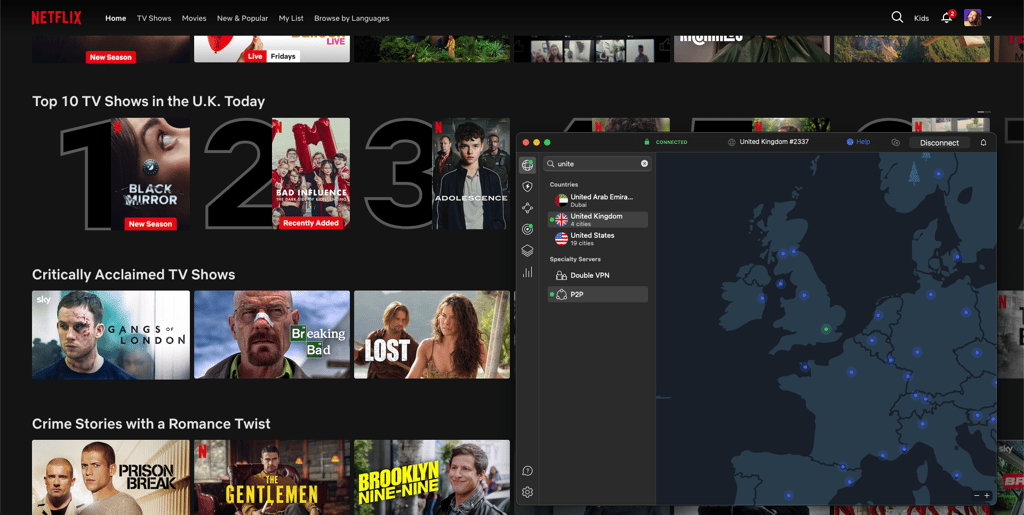Choose Double VPN specialty server

click(598, 275)
